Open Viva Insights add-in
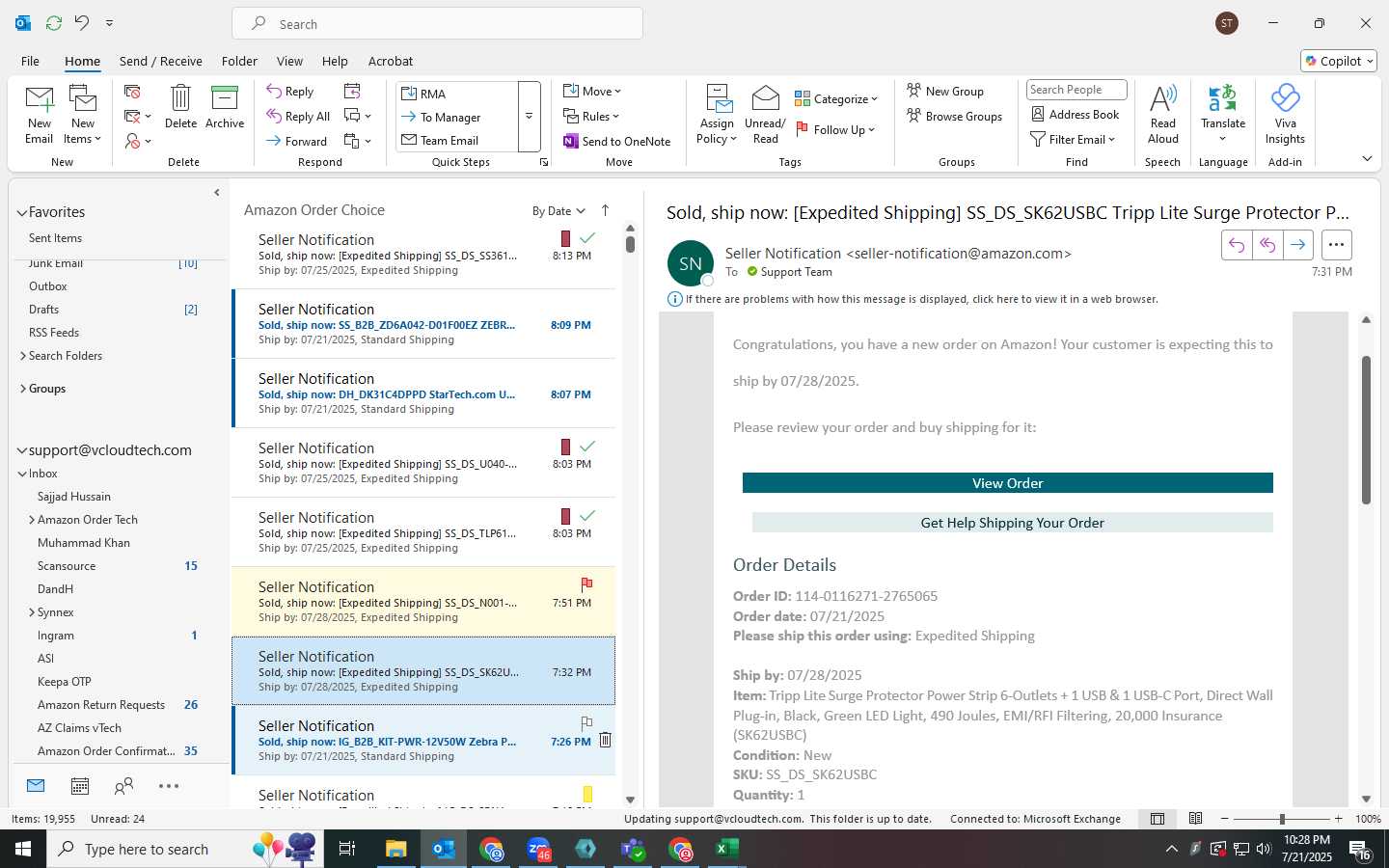 (x=1285, y=115)
